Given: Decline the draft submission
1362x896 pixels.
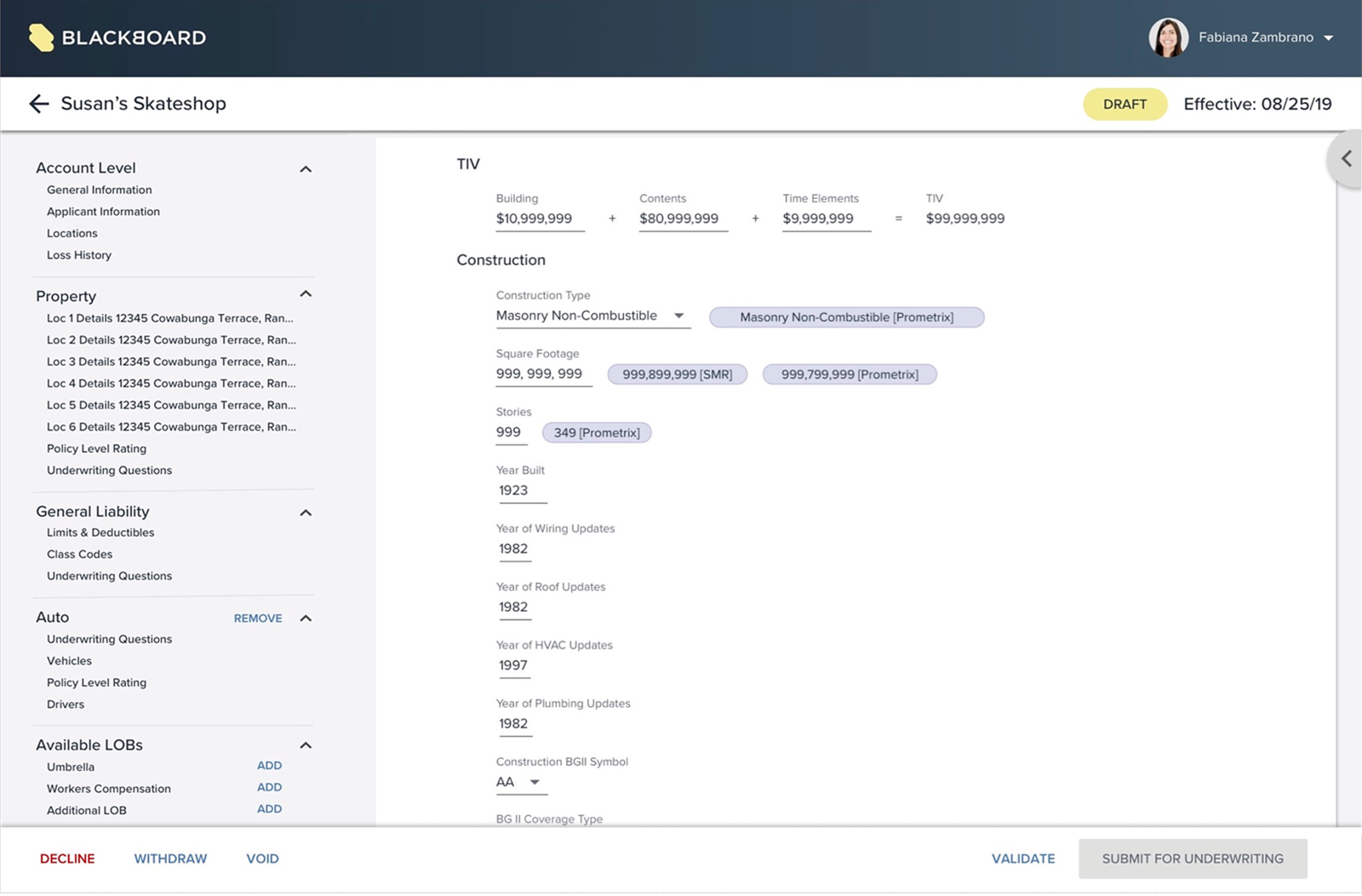Looking at the screenshot, I should 66,859.
